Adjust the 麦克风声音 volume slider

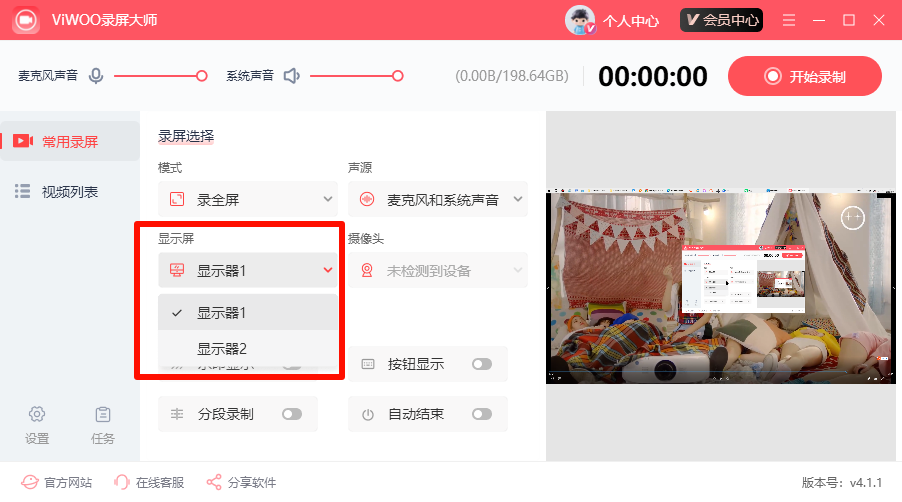coord(160,76)
